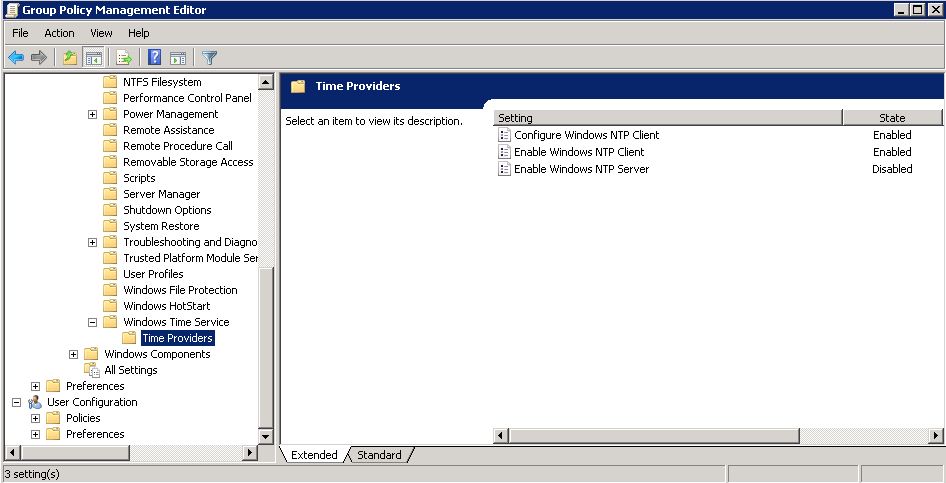Toggle Show/Hide Action Pane toolbar icon
Screen dimensions: 946x483
[x=178, y=58]
